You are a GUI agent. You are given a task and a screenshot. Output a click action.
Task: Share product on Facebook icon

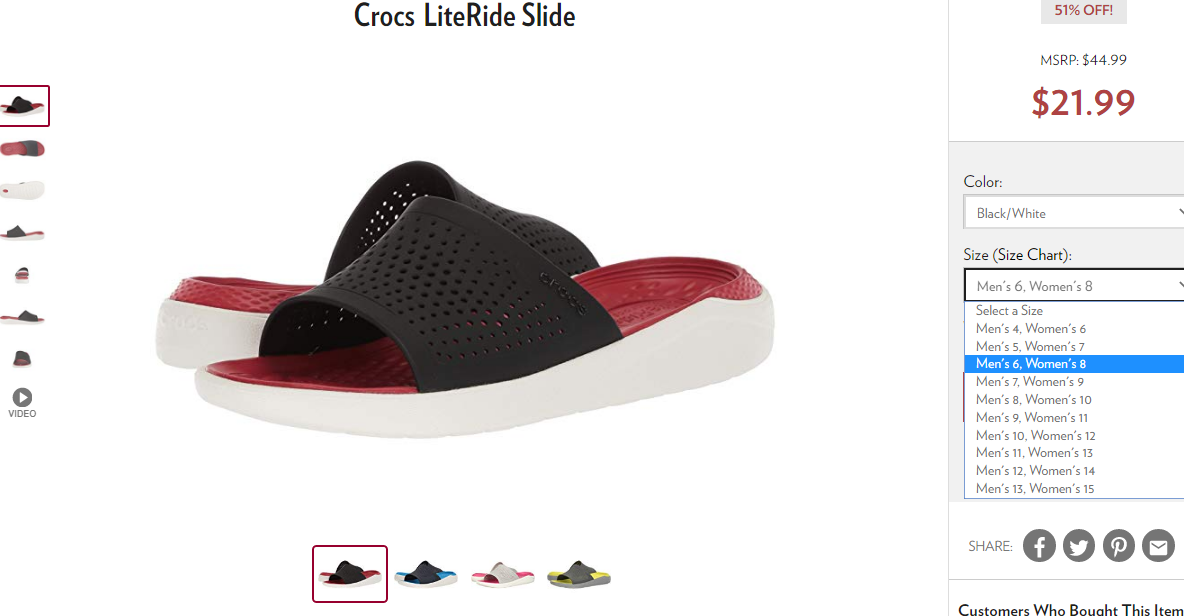(x=1039, y=546)
